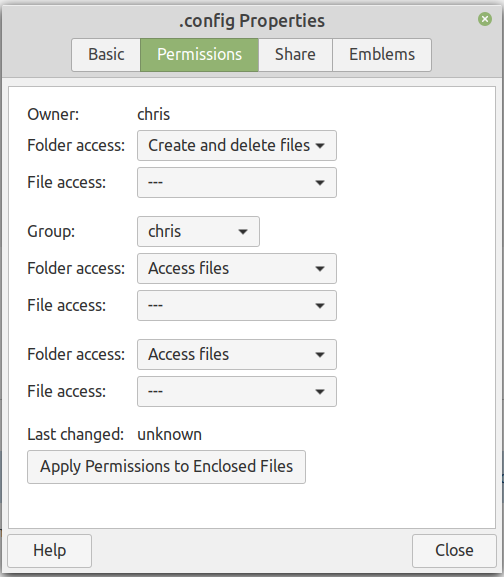This screenshot has width=504, height=577.
Task: Click the Close button at bottom
Action: pos(454,551)
